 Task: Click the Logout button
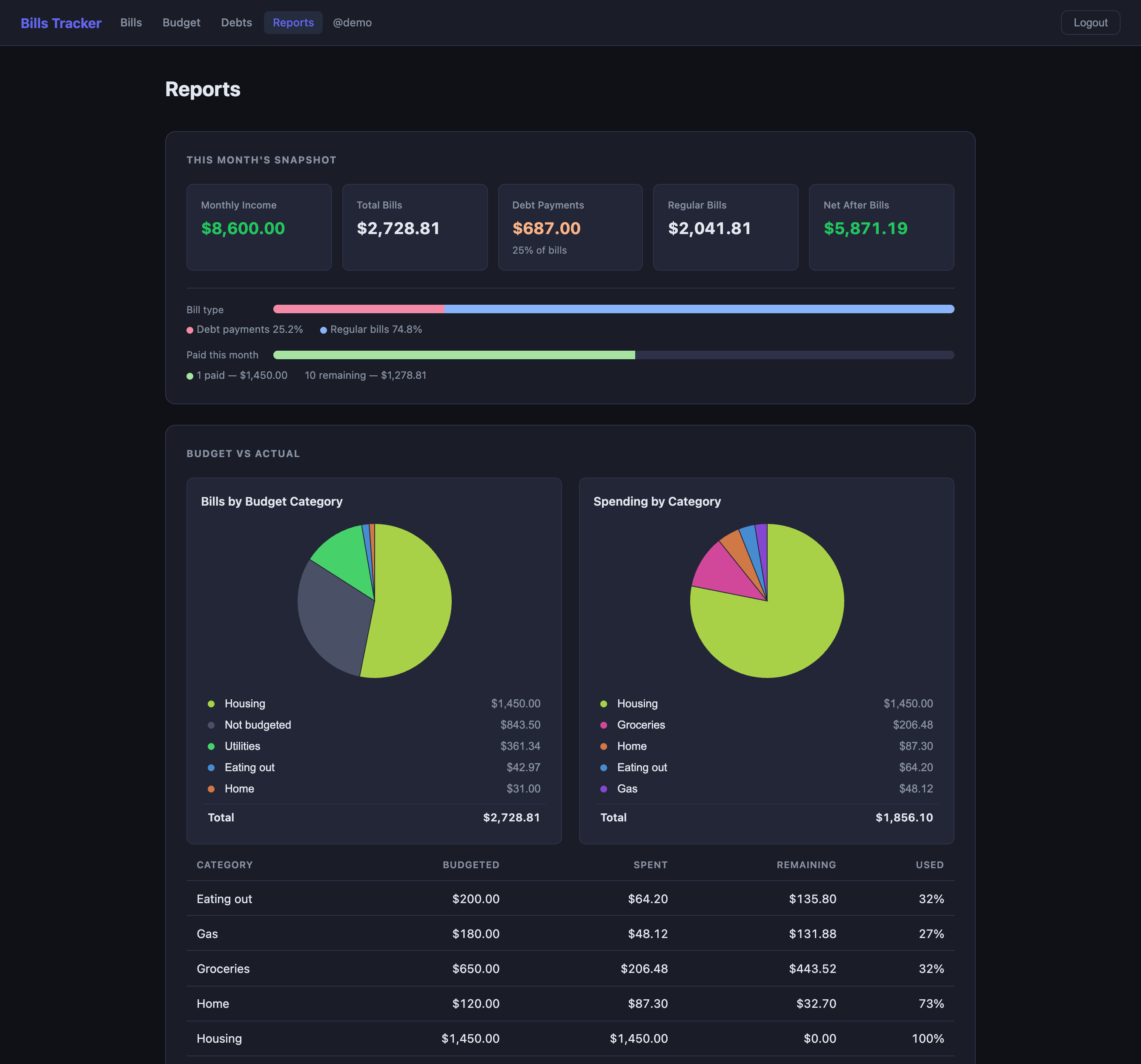1090,23
